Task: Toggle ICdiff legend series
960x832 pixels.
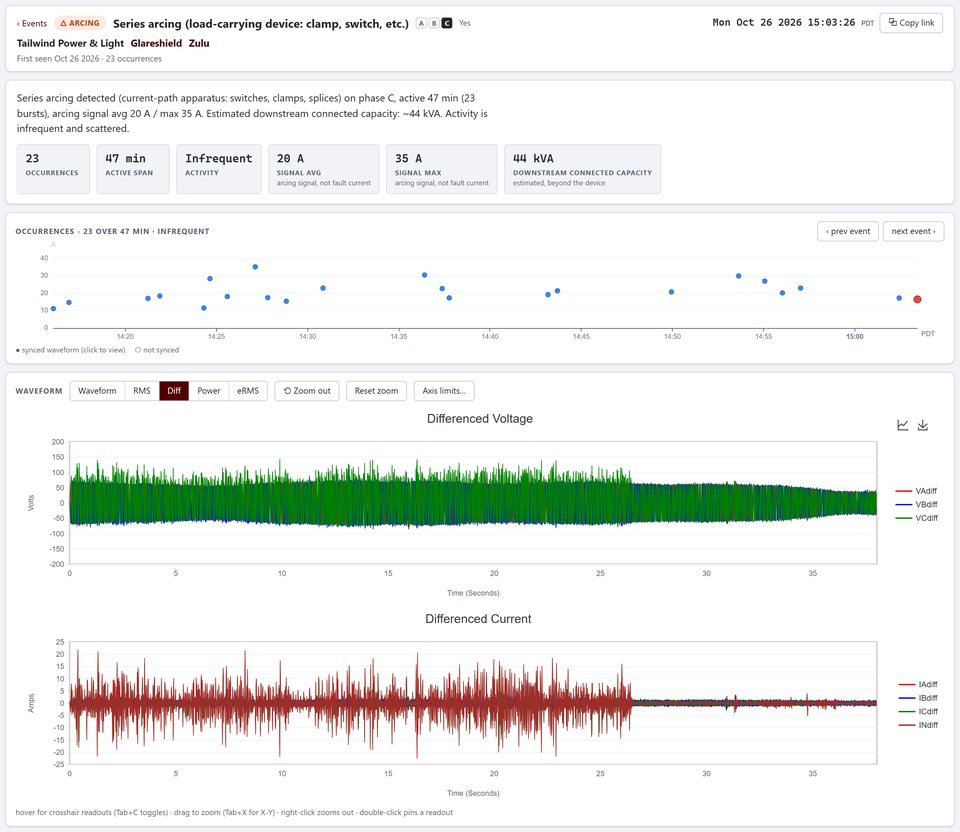Action: [x=918, y=711]
